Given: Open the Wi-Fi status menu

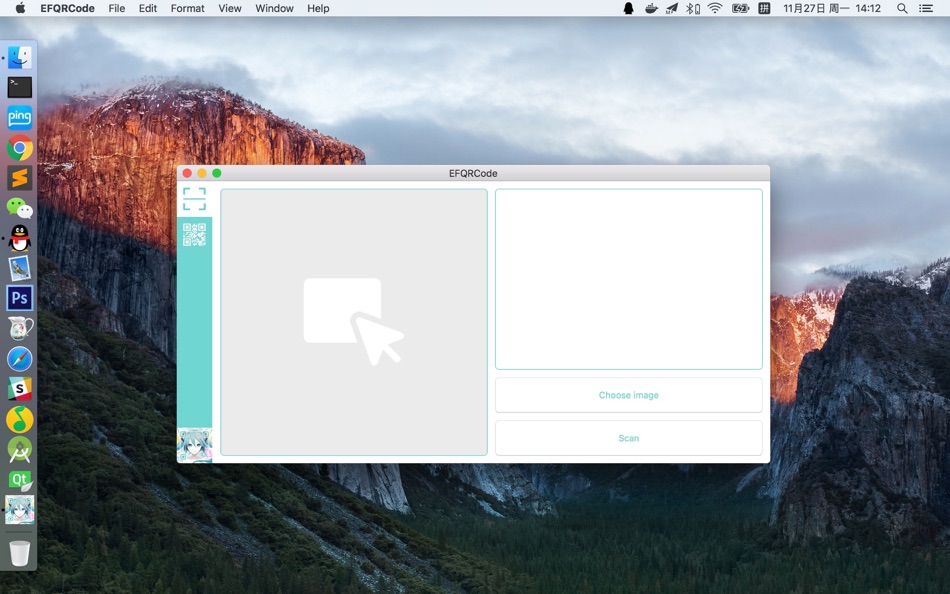Looking at the screenshot, I should pos(715,8).
